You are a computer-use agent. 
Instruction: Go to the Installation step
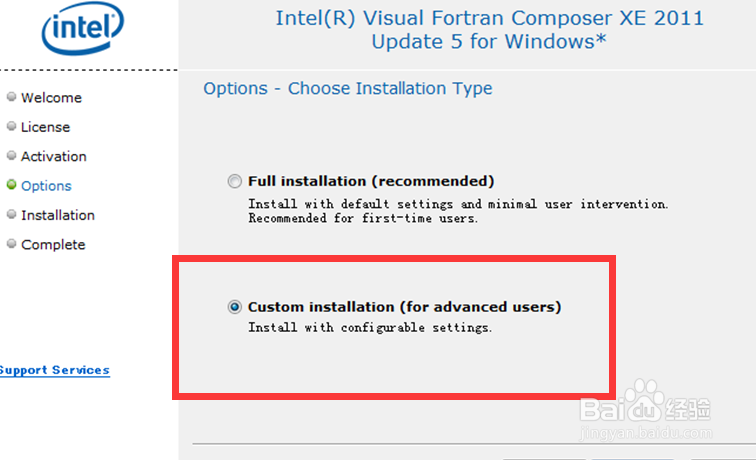pos(58,215)
